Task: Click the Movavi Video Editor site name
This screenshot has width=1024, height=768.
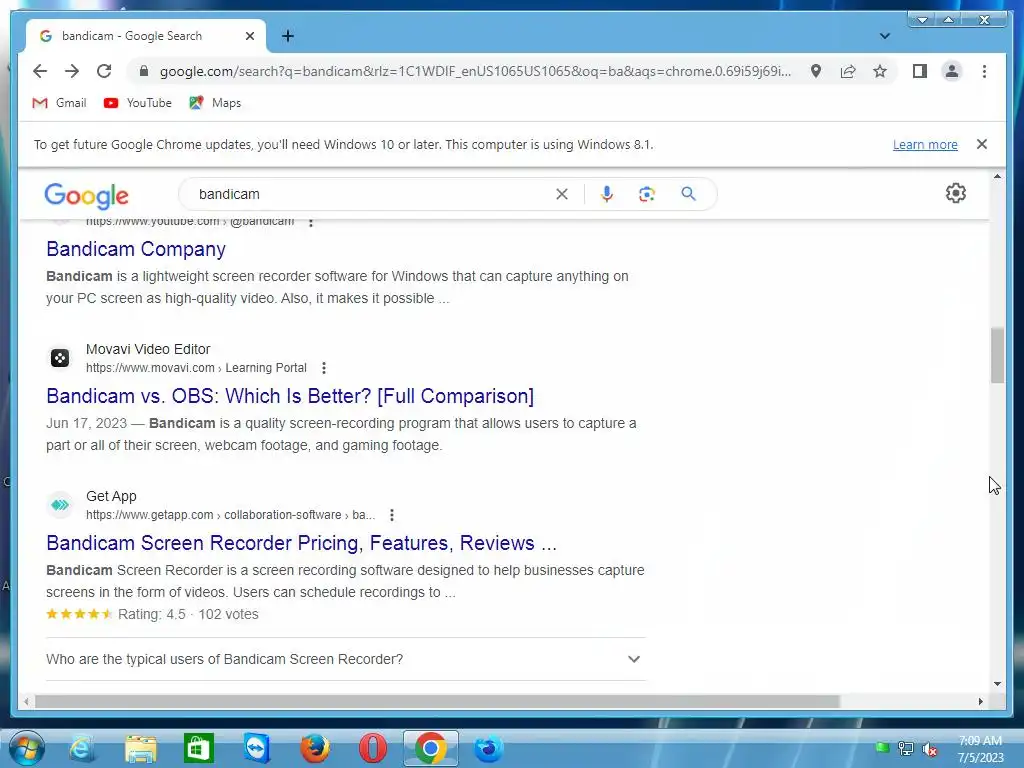Action: 148,349
